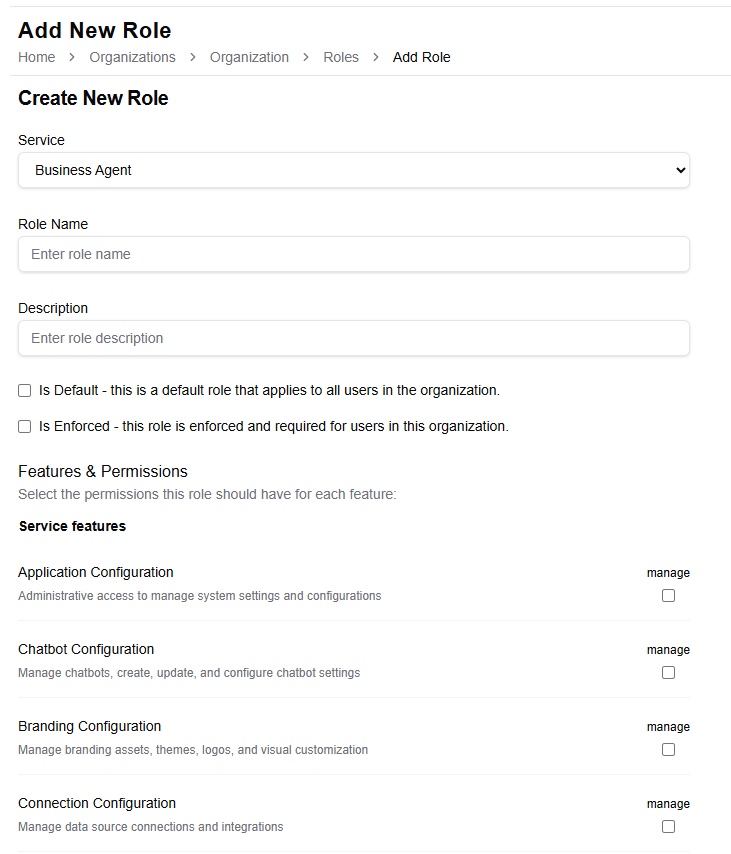
Task: Click the chevron separator right after Home
Action: click(72, 57)
